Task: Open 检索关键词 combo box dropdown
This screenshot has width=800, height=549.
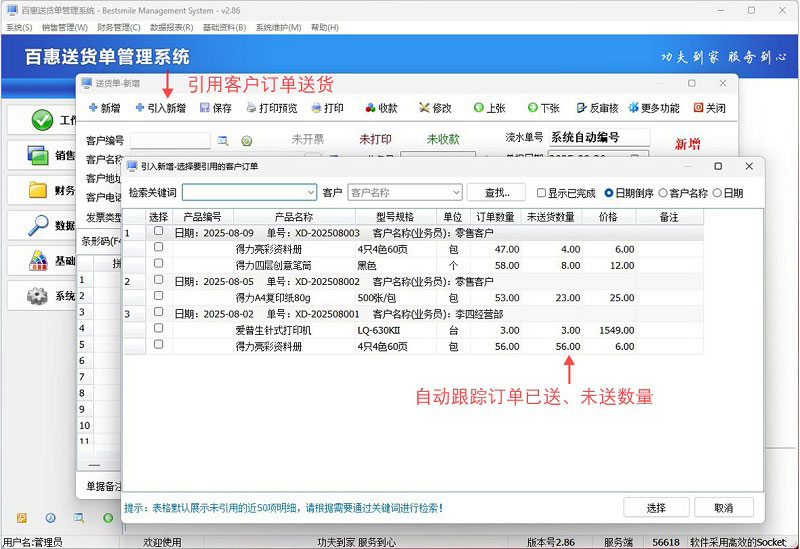Action: [x=311, y=192]
